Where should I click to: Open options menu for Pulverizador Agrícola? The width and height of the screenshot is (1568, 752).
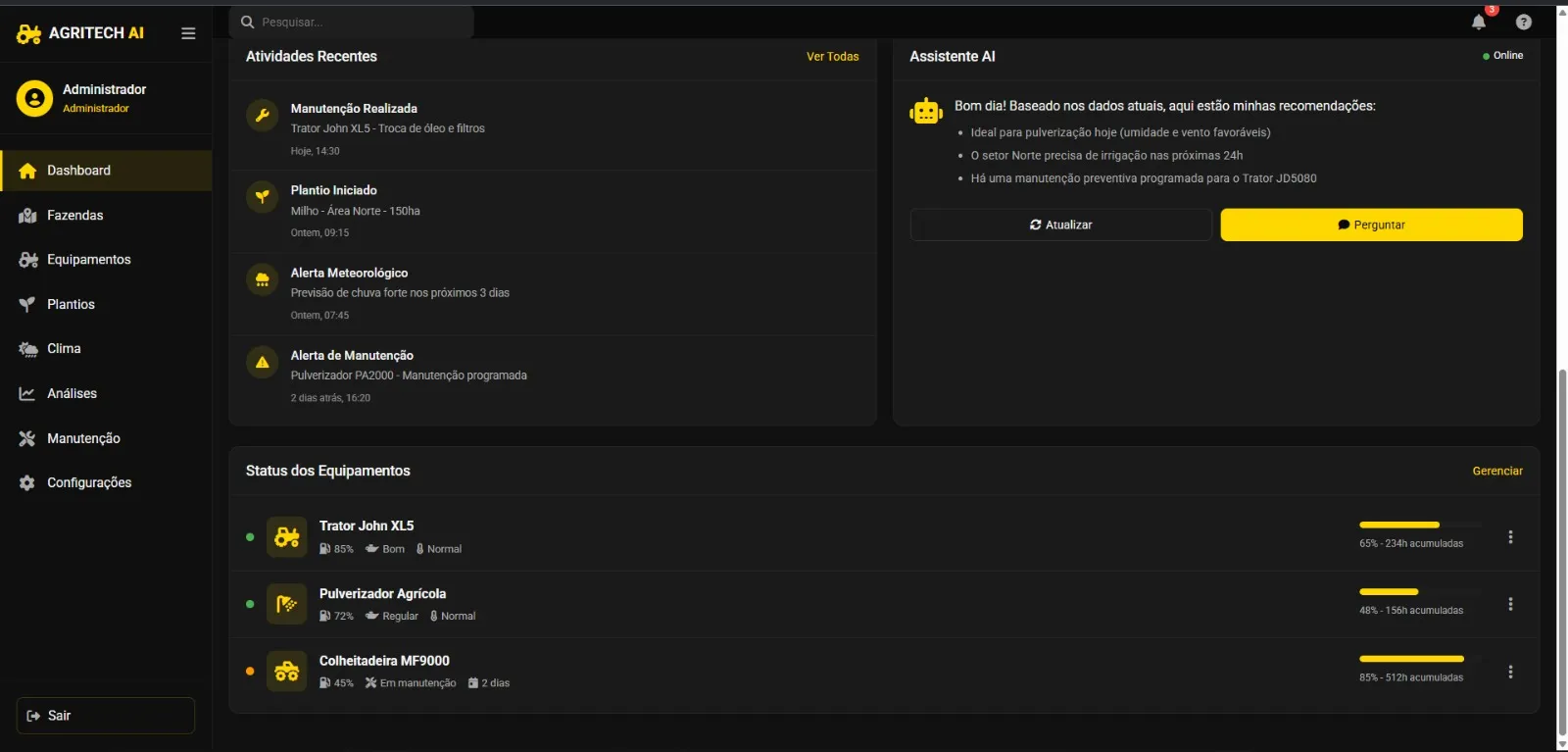click(x=1510, y=604)
